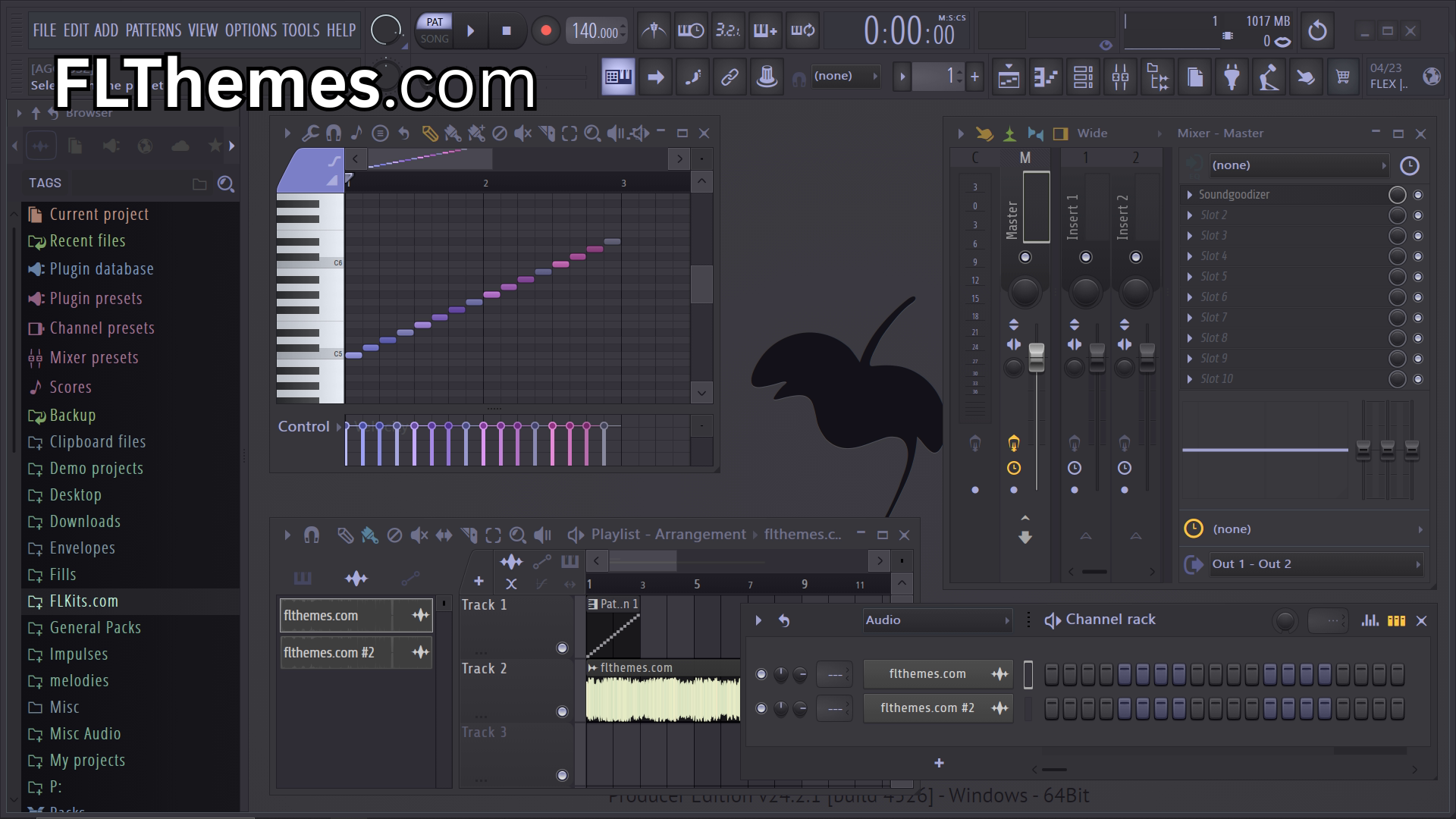This screenshot has height=819, width=1456.
Task: Click the typing keyboard to piano icon
Action: pos(618,77)
